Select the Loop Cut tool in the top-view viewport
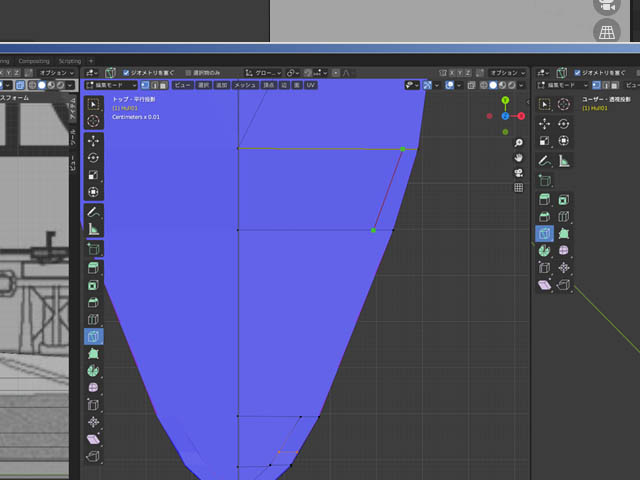 (93, 320)
